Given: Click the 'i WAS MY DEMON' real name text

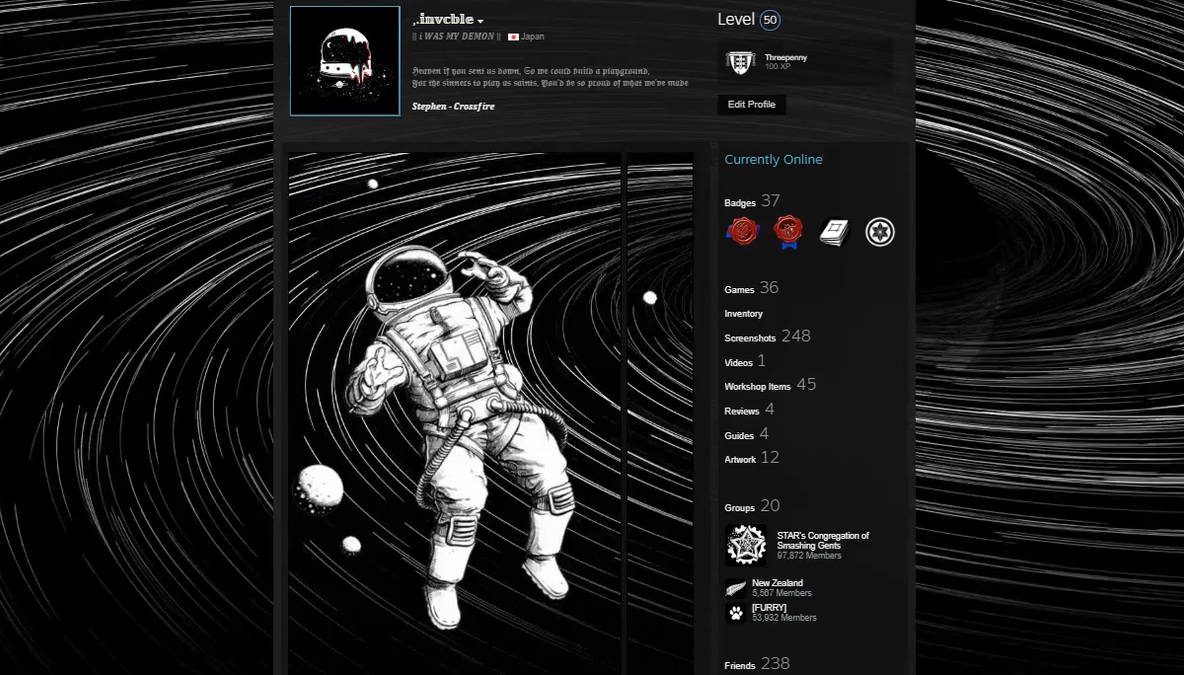Looking at the screenshot, I should tap(457, 36).
